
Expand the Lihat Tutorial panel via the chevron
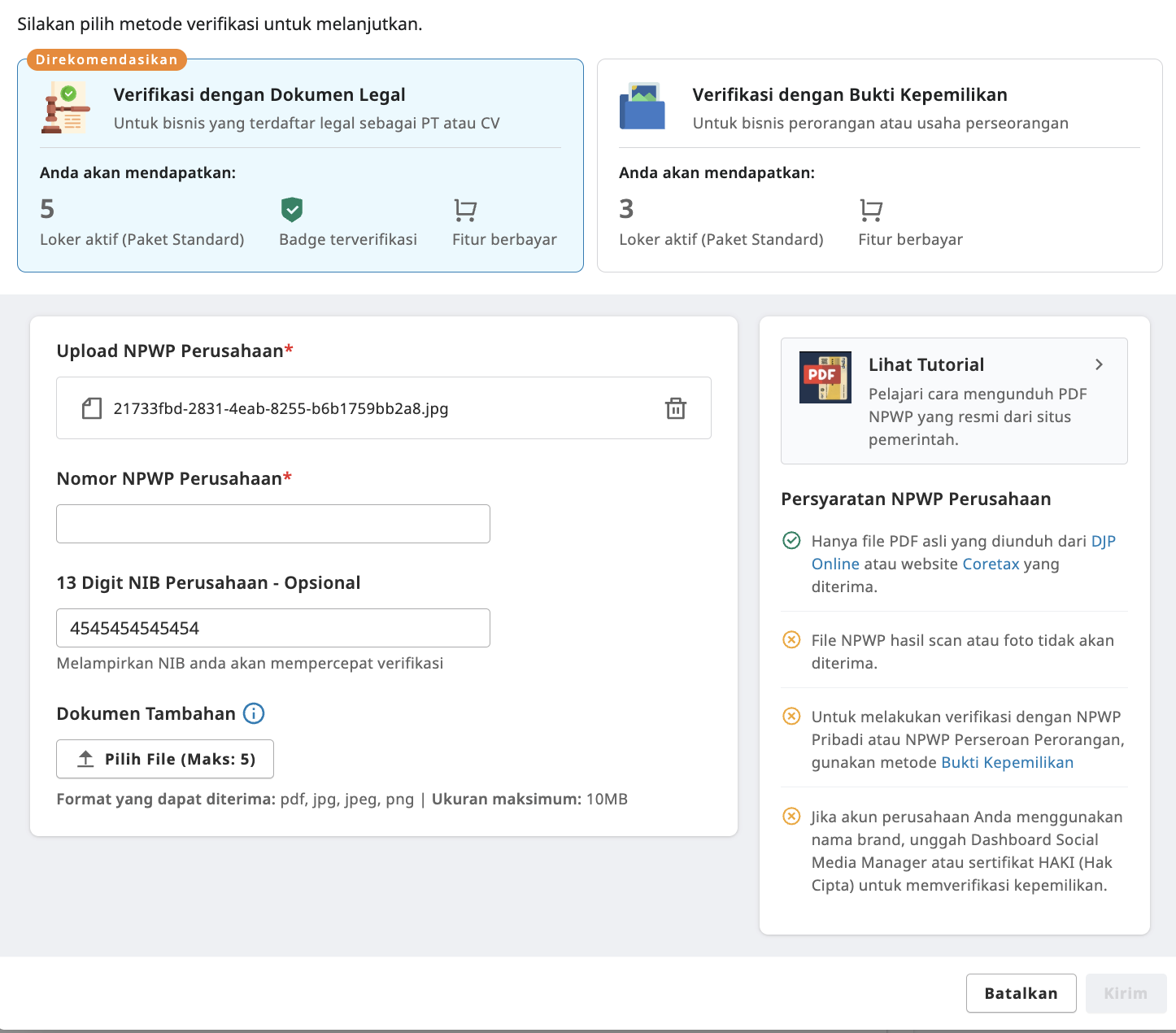click(x=1099, y=364)
